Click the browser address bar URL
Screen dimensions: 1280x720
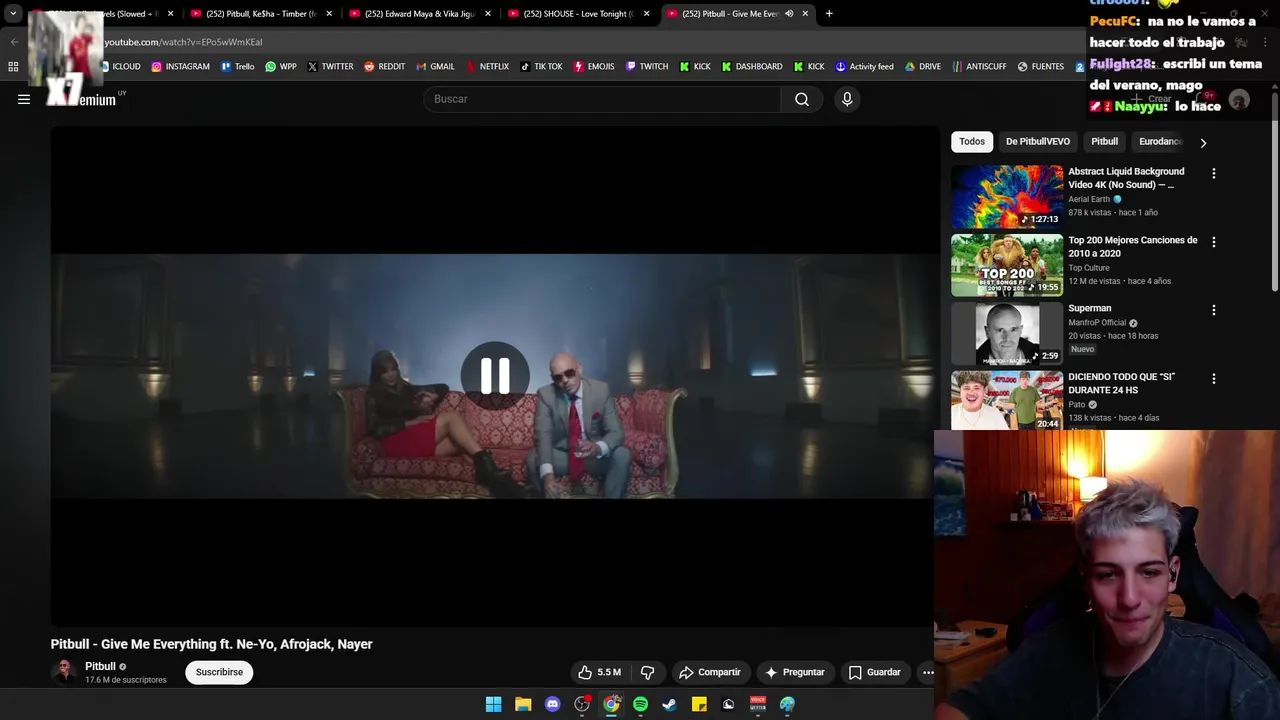coord(183,42)
